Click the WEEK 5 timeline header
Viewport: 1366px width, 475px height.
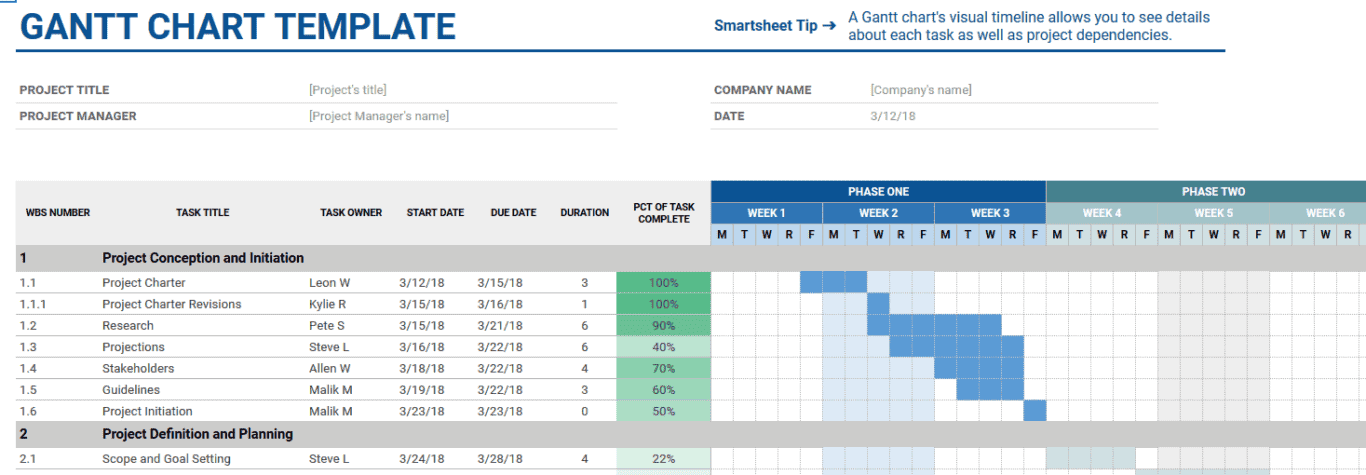(1213, 213)
